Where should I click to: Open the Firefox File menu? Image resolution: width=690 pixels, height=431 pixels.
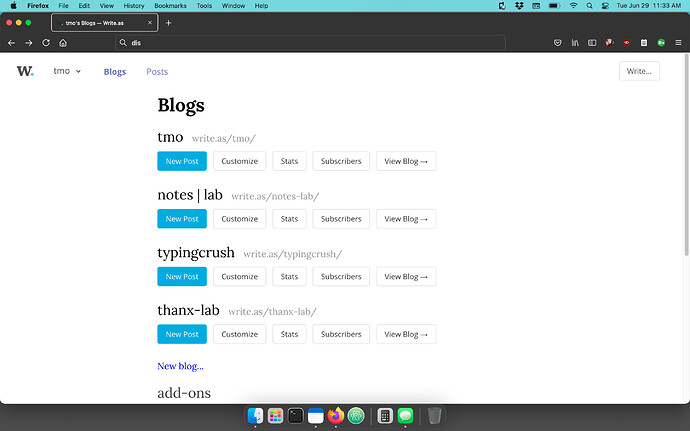pyautogui.click(x=63, y=6)
